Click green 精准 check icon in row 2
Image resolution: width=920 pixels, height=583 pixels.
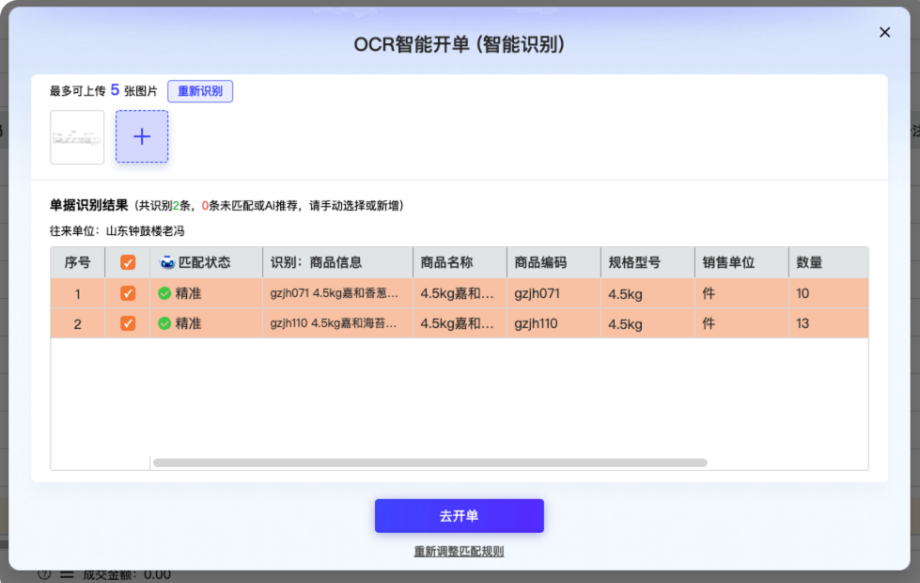(164, 323)
